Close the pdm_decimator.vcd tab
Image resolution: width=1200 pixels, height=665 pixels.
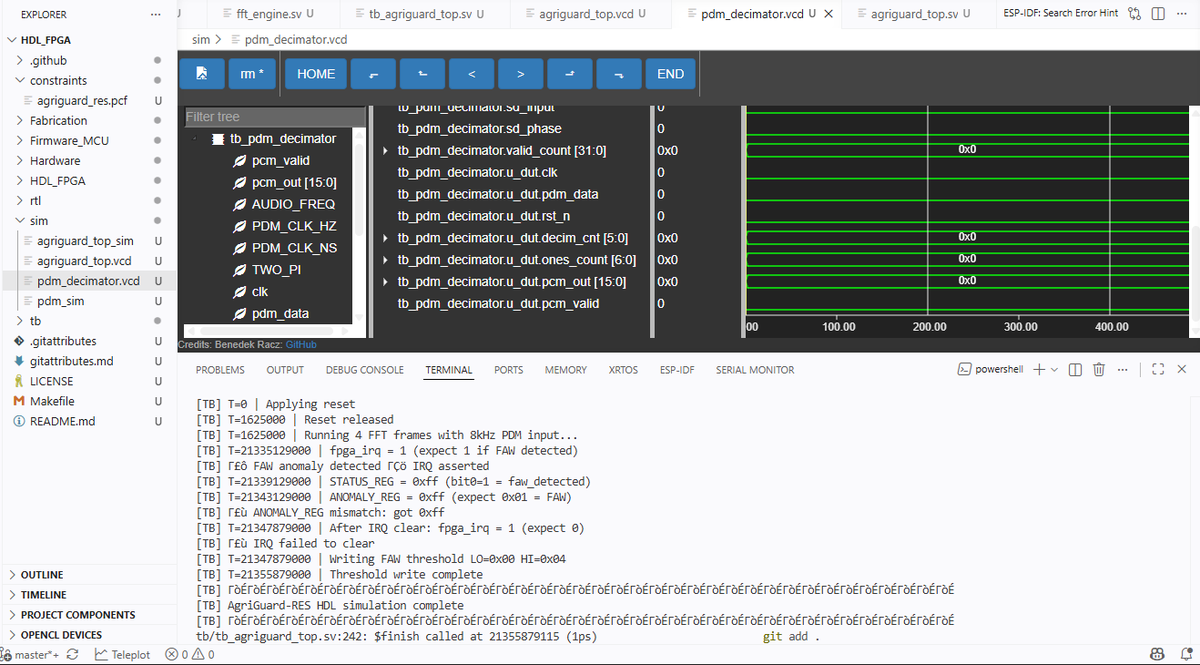pyautogui.click(x=828, y=14)
